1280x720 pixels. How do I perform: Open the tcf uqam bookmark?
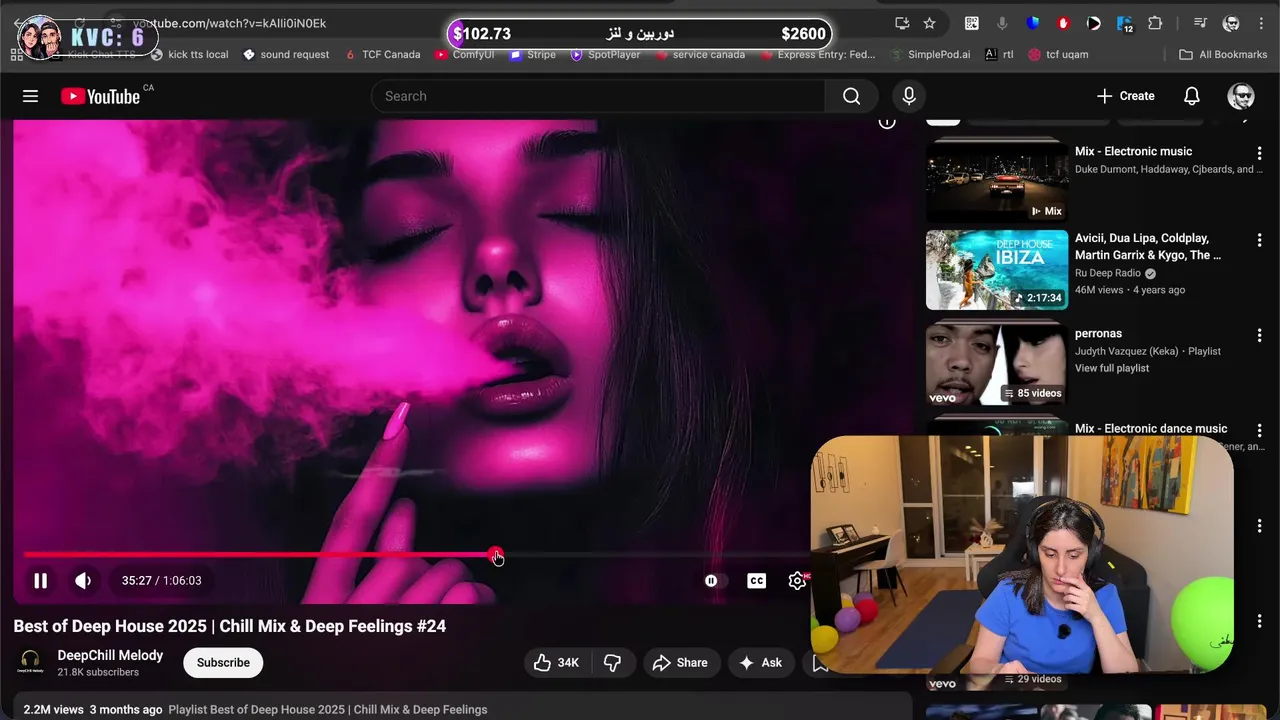[x=1058, y=54]
